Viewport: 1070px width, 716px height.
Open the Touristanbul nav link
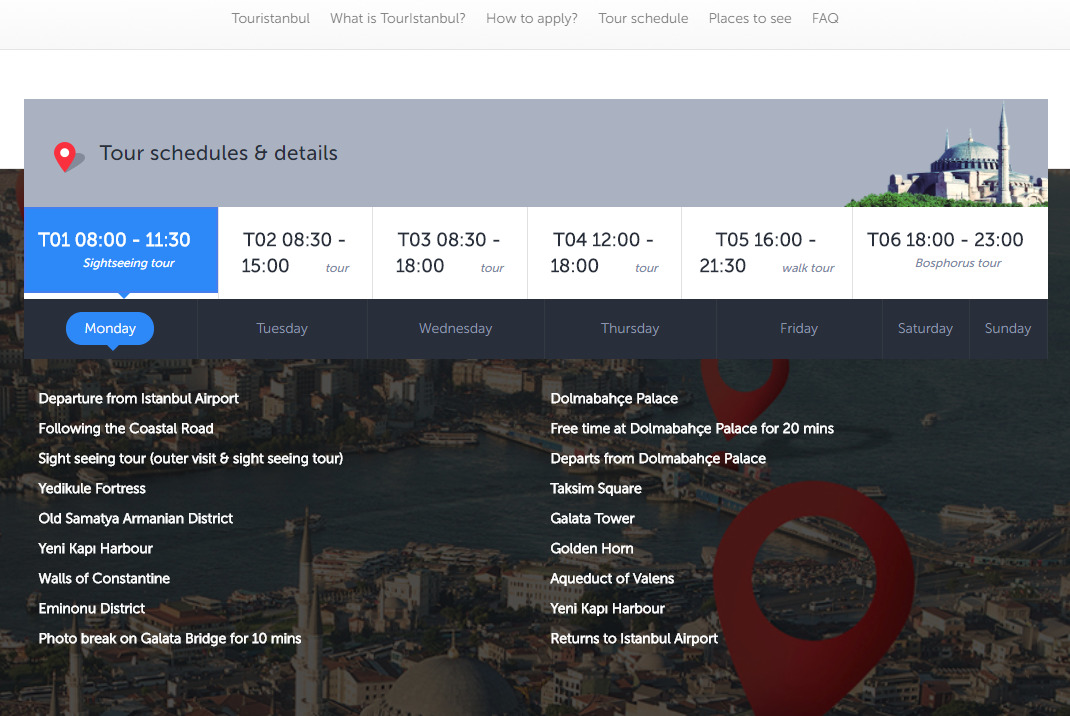click(x=270, y=18)
